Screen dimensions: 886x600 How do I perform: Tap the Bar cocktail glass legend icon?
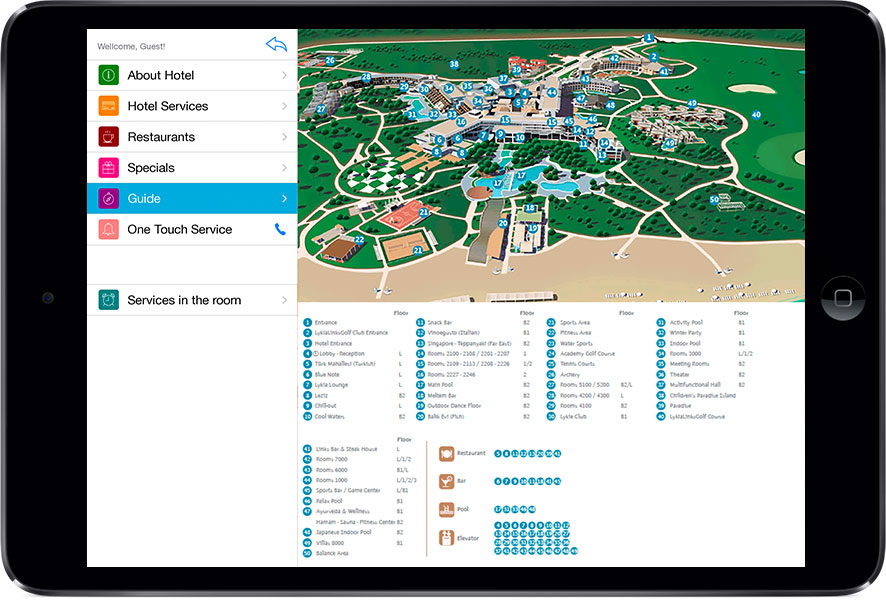coord(446,481)
